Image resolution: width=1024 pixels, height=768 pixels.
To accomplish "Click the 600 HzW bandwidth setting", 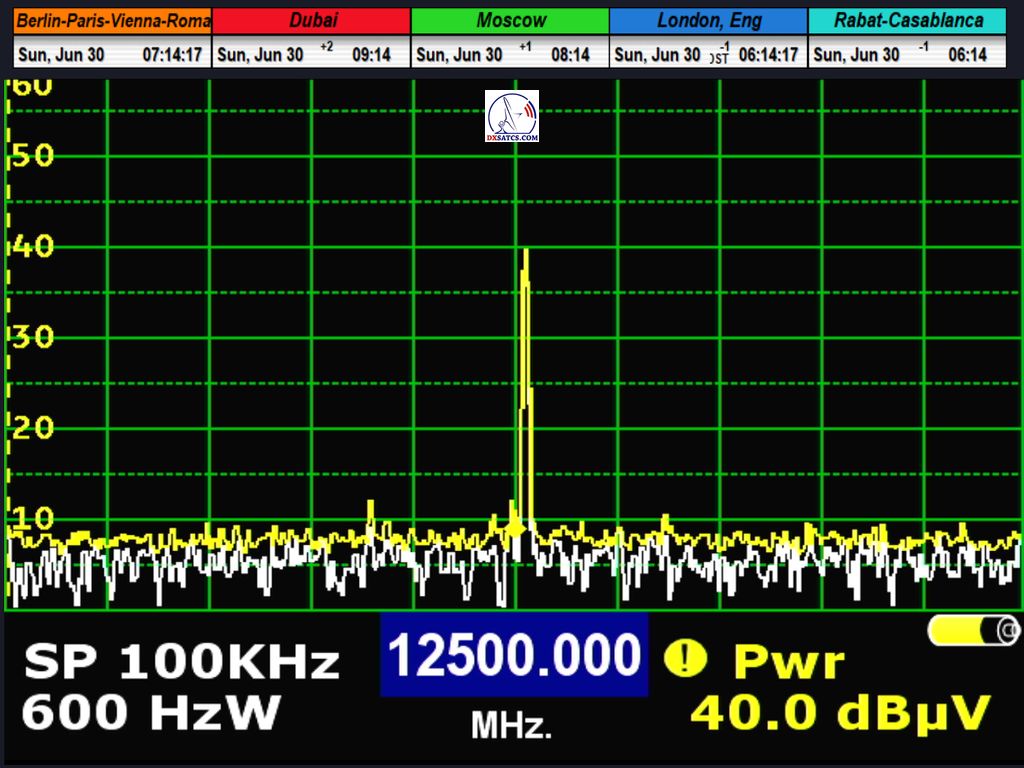I will [152, 713].
